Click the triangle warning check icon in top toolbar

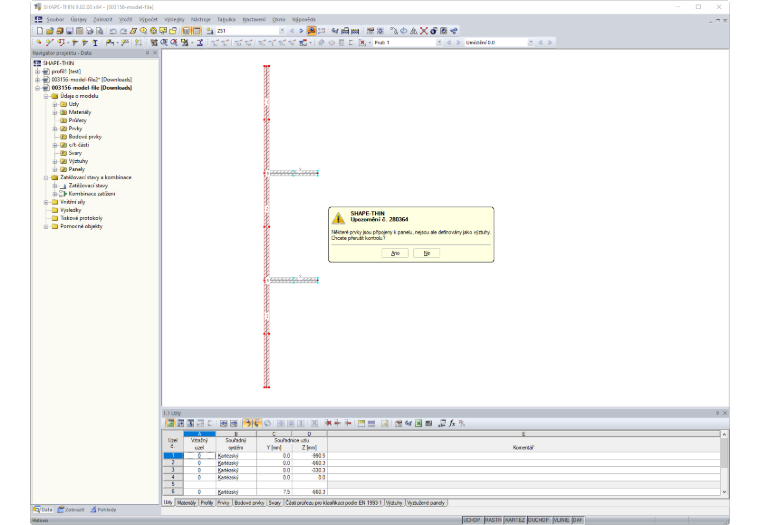pos(413,31)
